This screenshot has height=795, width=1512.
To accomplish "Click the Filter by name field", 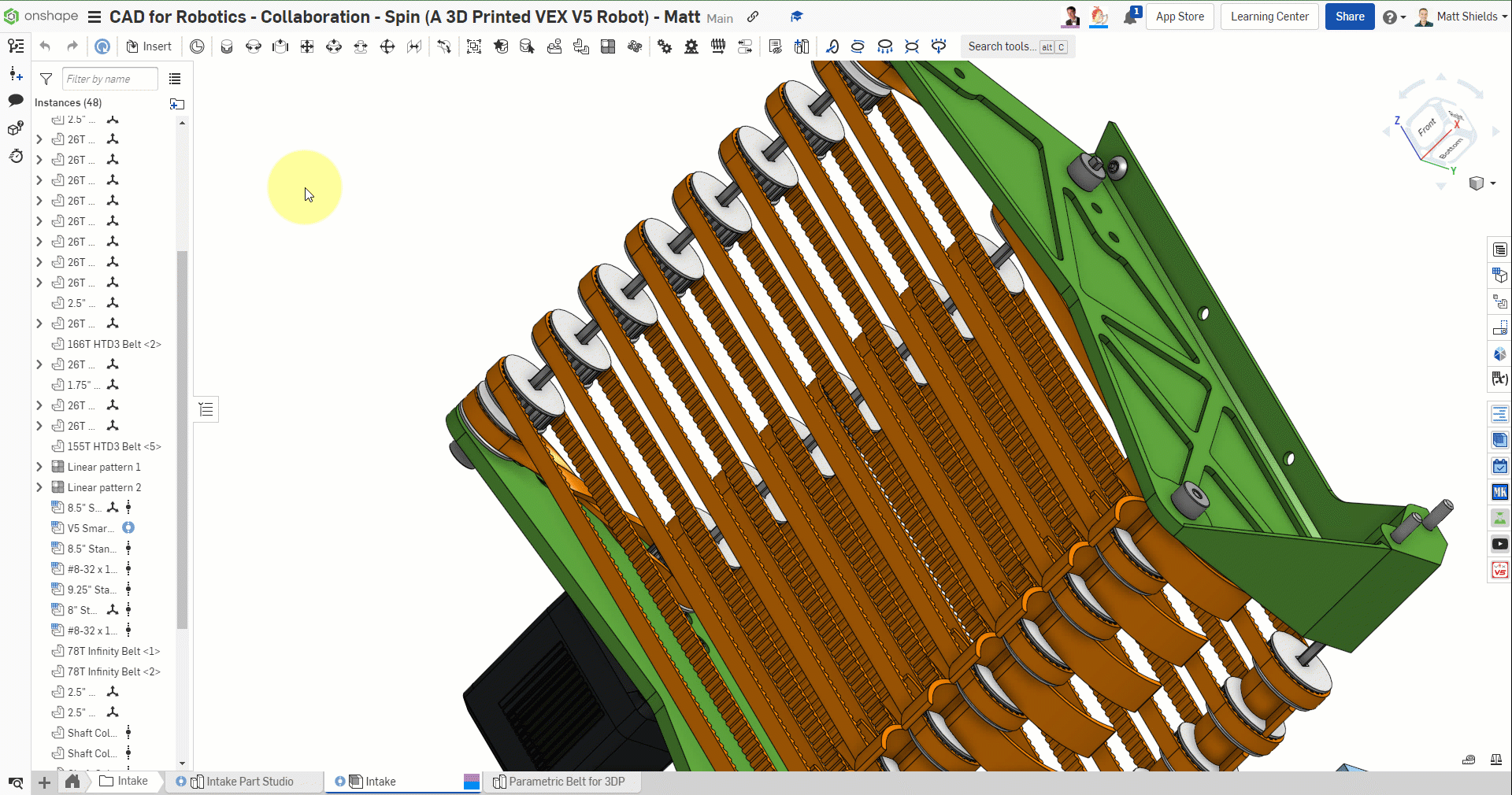I will click(x=109, y=79).
